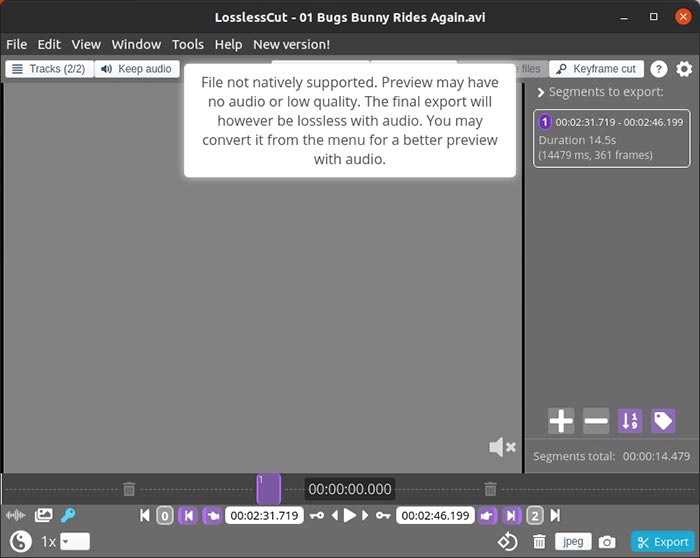Select next segment button labeled 2
This screenshot has height=558, width=700.
535,516
